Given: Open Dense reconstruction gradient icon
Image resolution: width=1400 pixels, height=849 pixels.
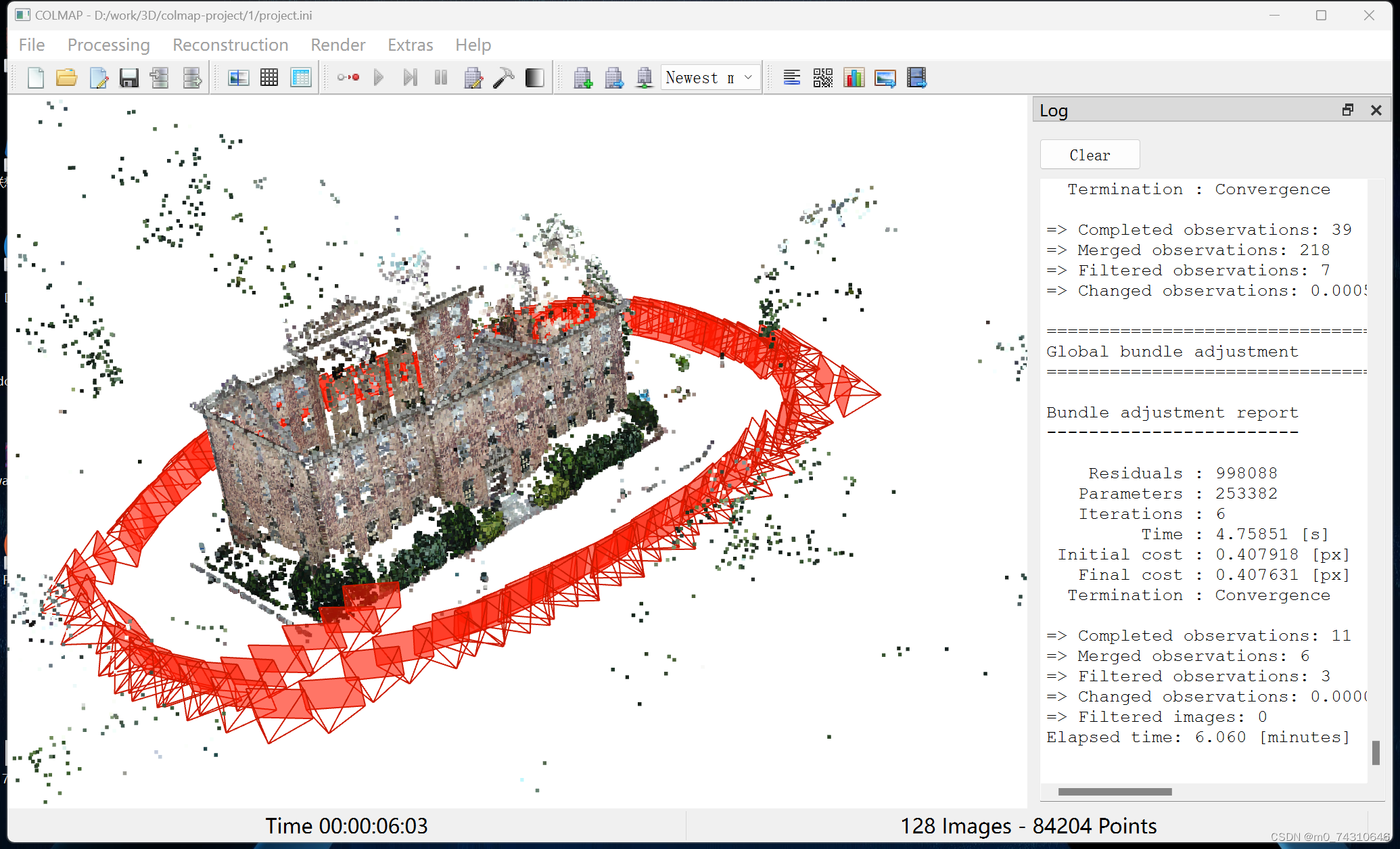Looking at the screenshot, I should 534,78.
